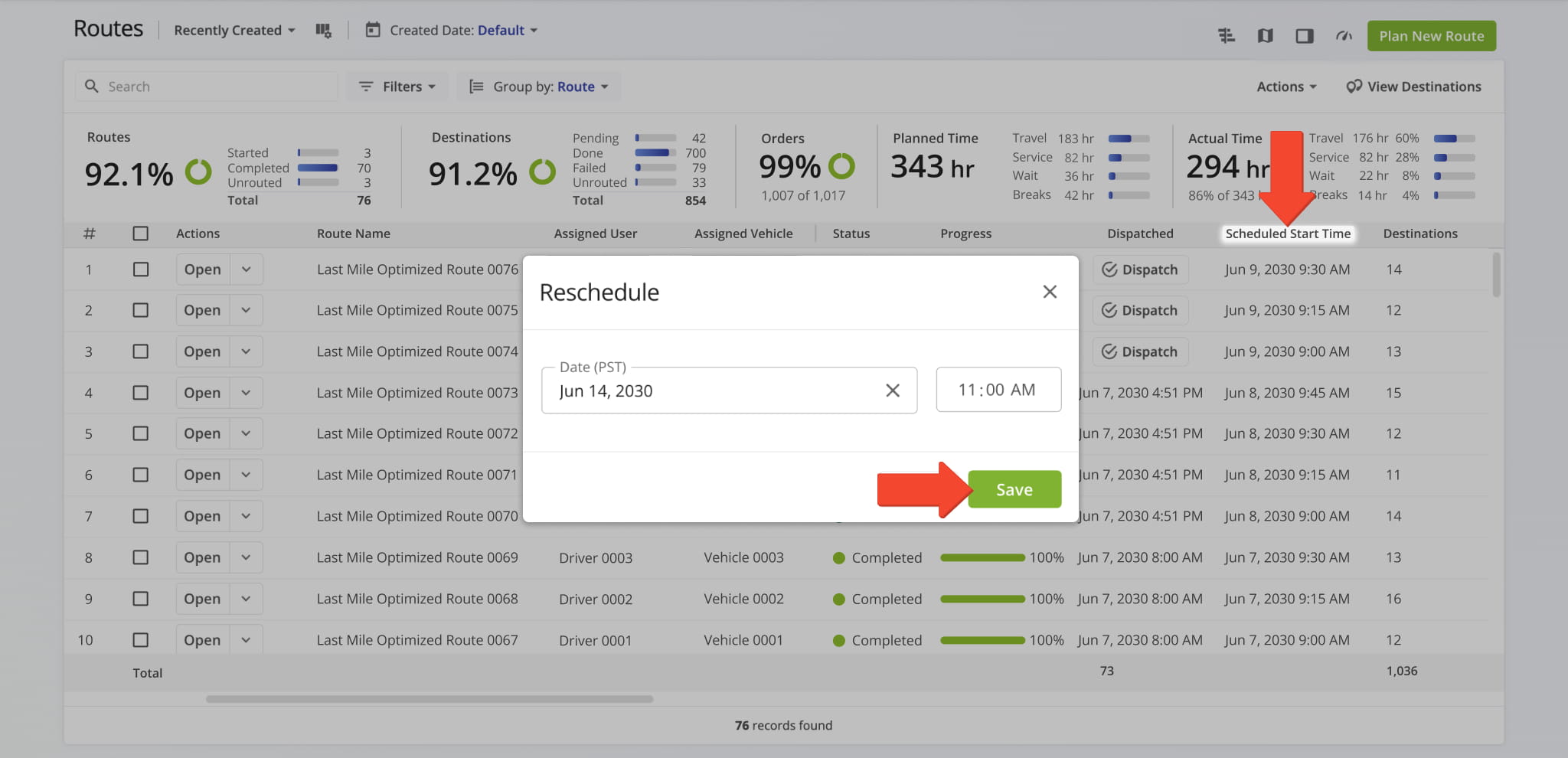Open the speedometer dashboard icon
Screen dimensions: 1568x758
tap(1344, 36)
